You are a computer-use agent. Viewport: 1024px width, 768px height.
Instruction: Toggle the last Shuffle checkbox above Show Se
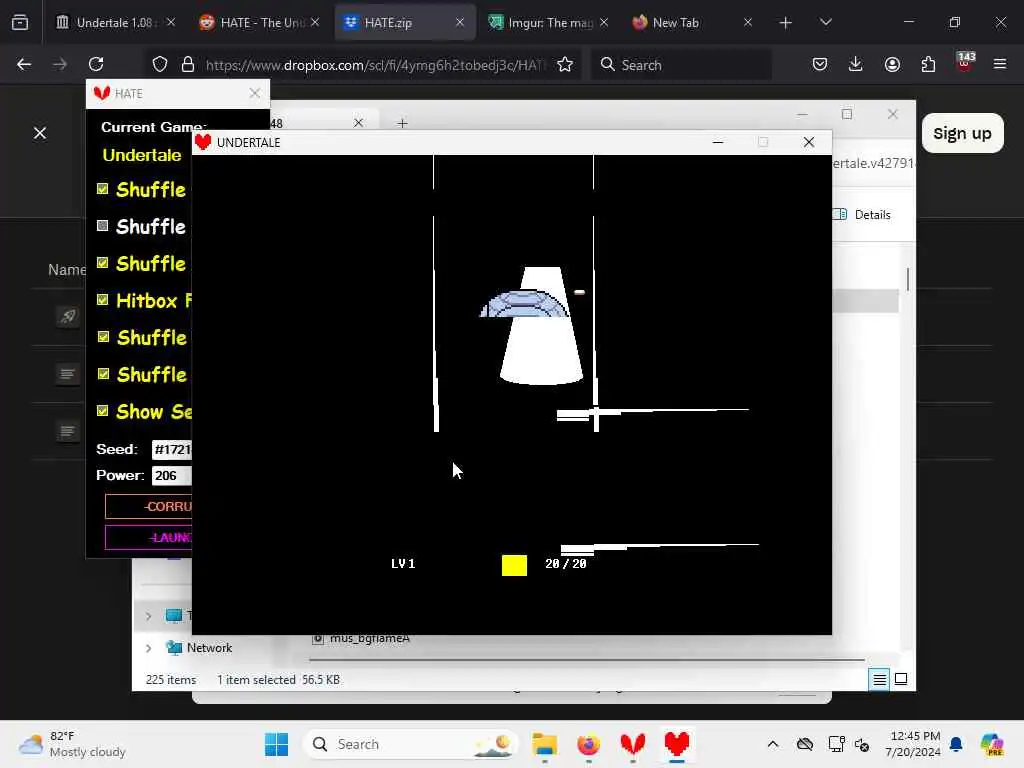(103, 374)
